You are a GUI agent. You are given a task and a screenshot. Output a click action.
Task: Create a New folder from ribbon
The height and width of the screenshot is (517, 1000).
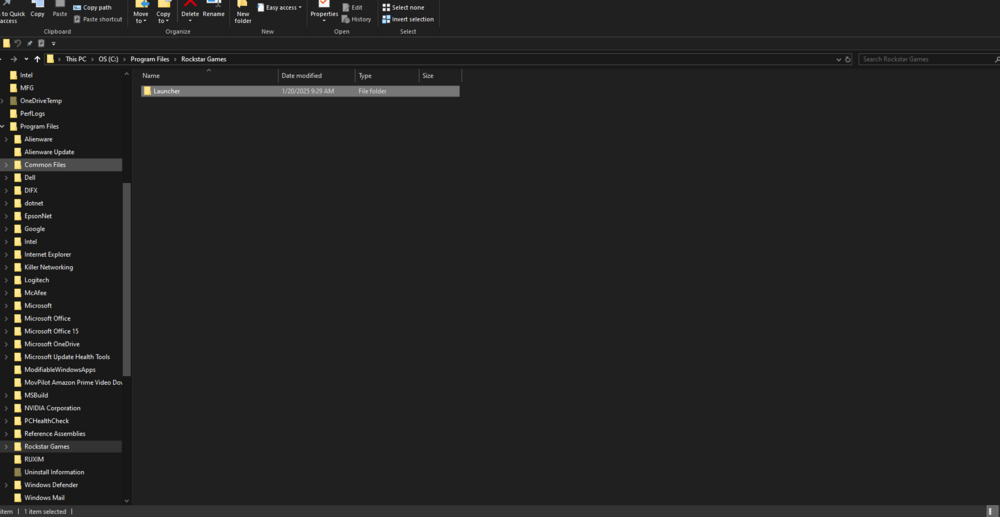coord(242,12)
